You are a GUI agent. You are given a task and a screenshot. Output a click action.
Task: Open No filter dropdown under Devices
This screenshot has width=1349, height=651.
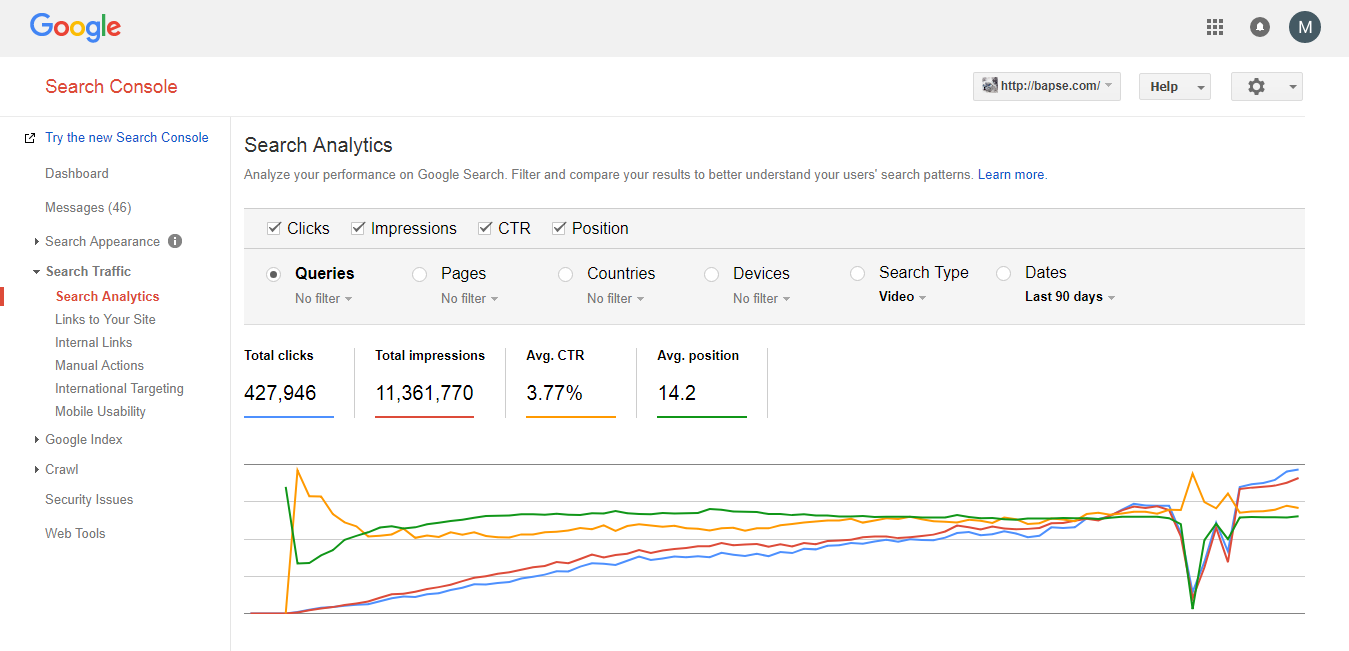pyautogui.click(x=761, y=298)
